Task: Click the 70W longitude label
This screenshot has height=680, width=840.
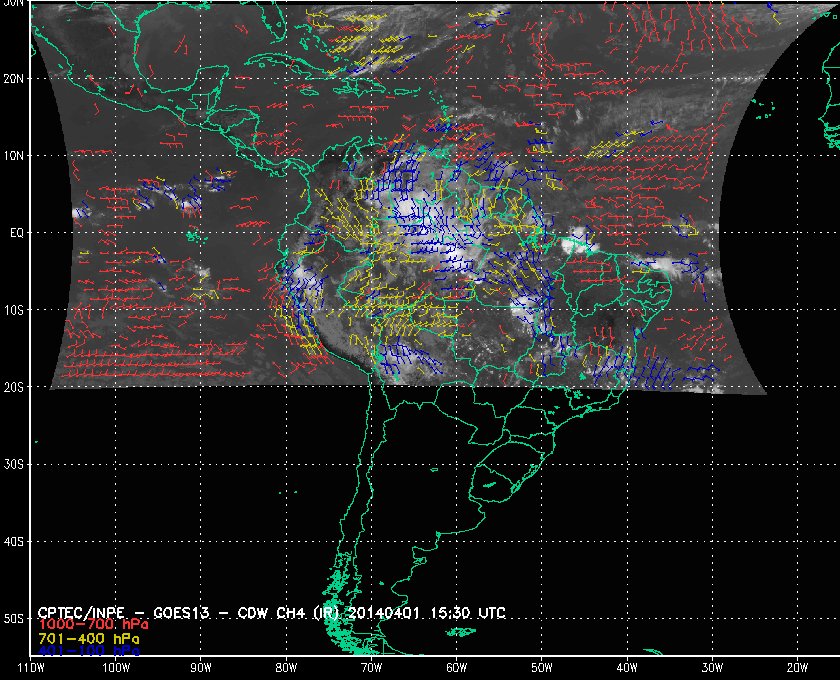Action: pos(371,668)
